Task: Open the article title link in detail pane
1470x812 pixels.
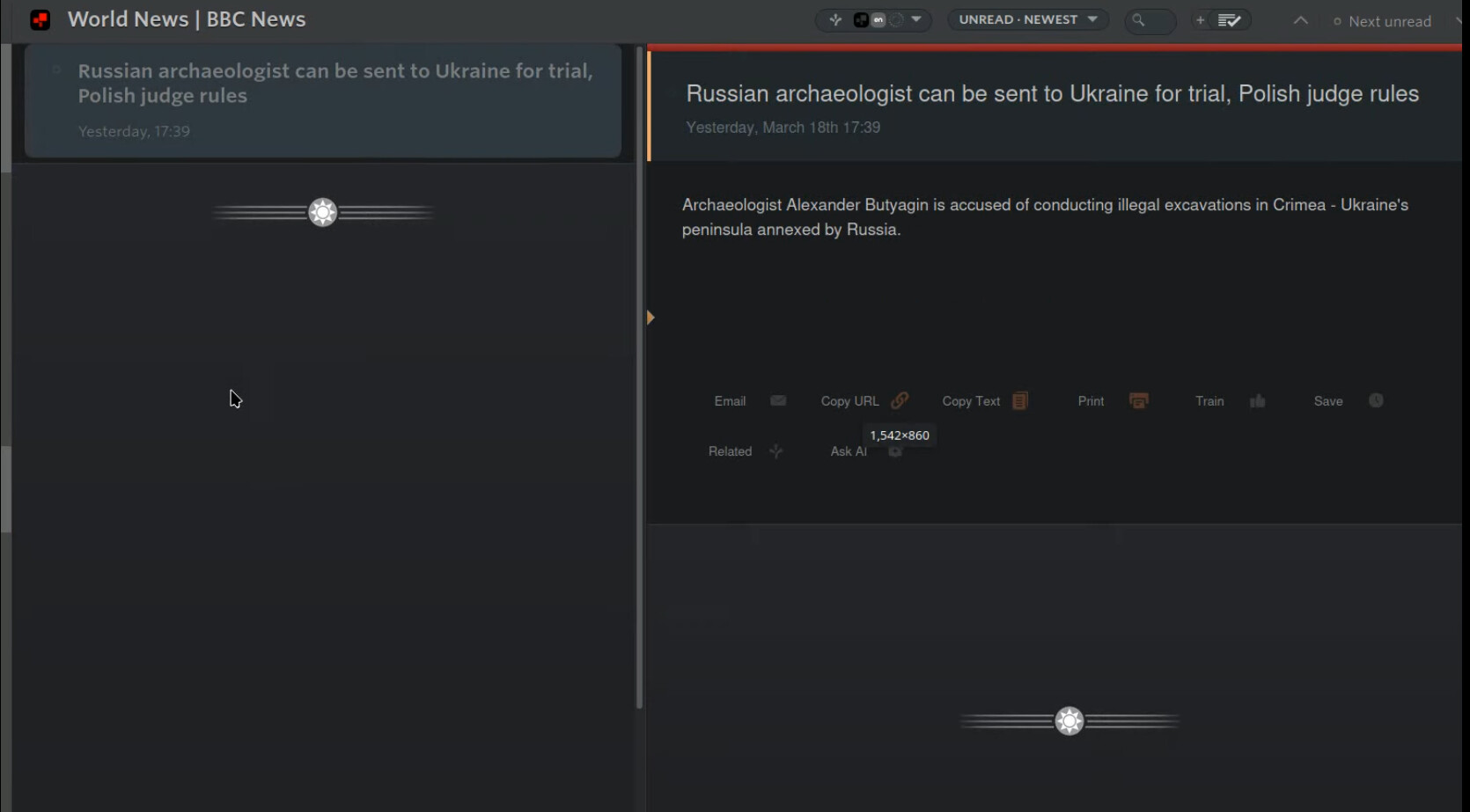Action: pos(1052,94)
